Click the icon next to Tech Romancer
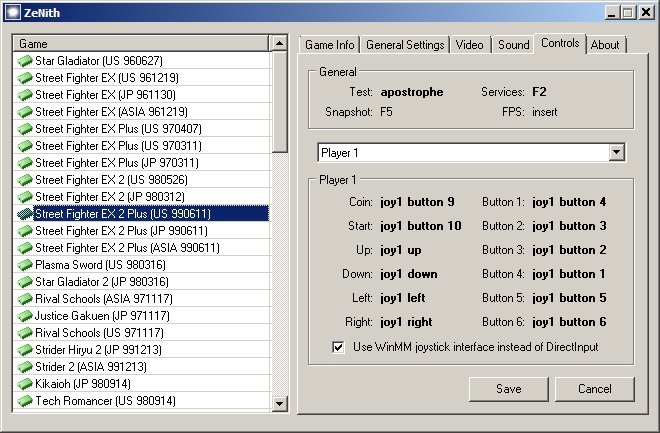660x433 pixels. [25, 401]
